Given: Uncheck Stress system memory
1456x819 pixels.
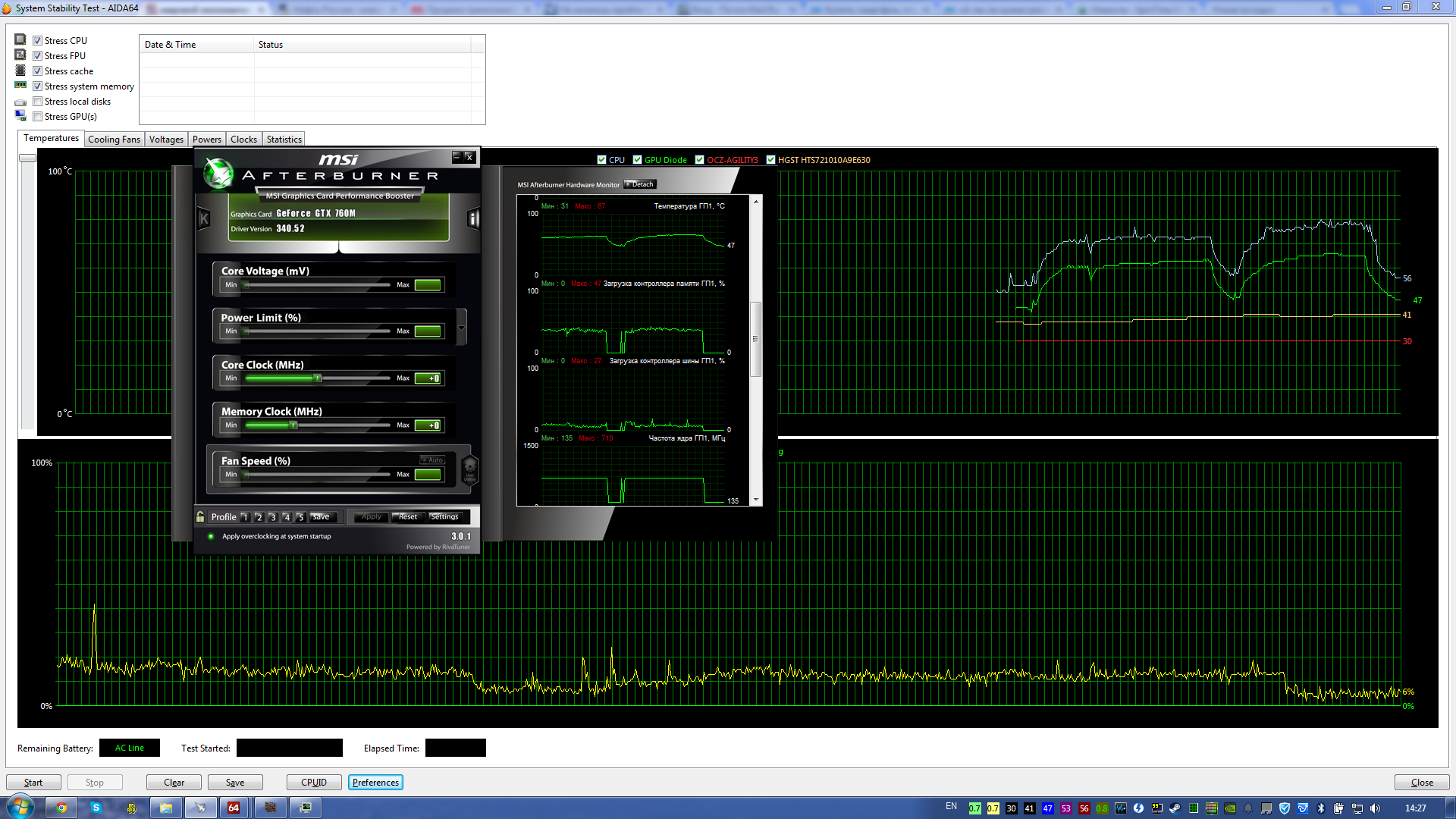Looking at the screenshot, I should click(x=37, y=86).
